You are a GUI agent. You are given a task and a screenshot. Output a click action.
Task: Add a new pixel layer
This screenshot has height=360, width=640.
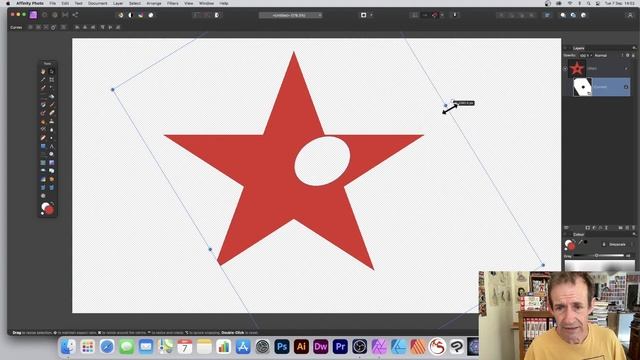click(x=627, y=228)
